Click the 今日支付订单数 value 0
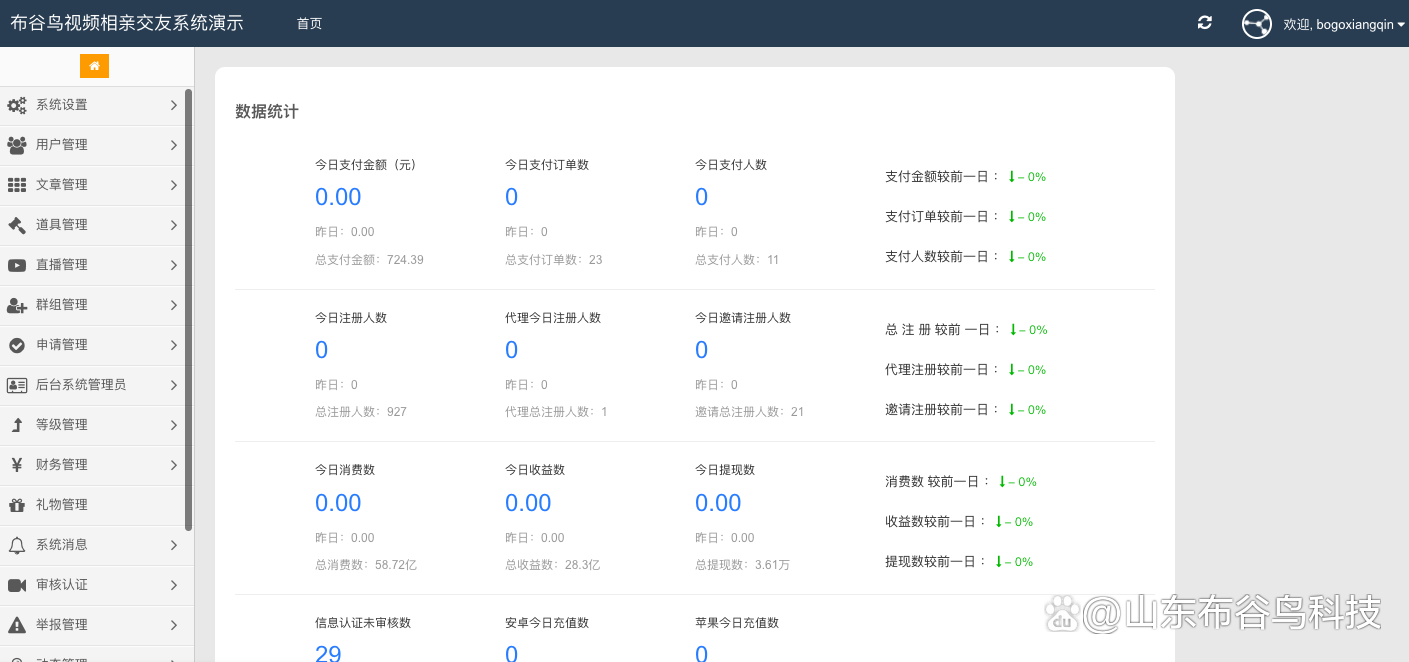This screenshot has width=1409, height=662. pos(512,197)
